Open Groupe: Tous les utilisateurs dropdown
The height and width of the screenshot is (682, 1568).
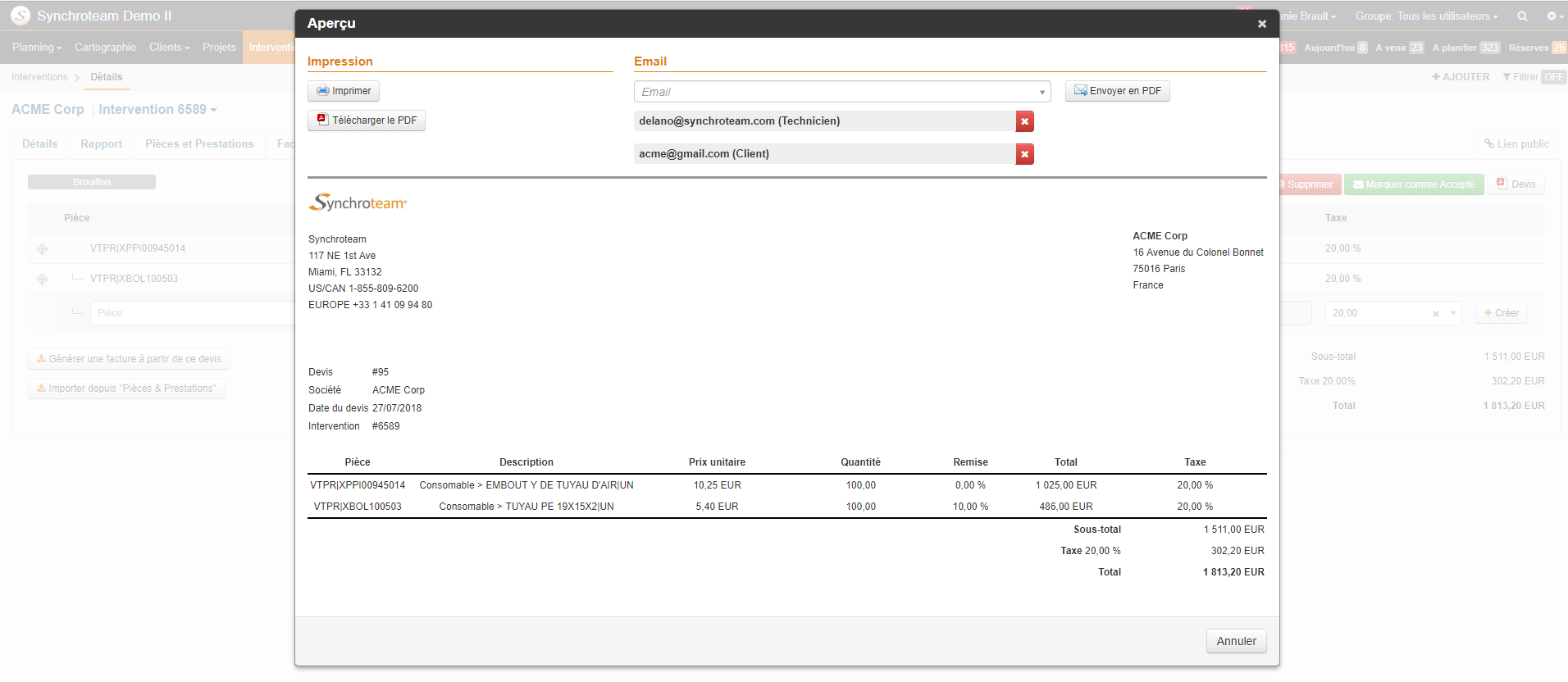coord(1426,16)
